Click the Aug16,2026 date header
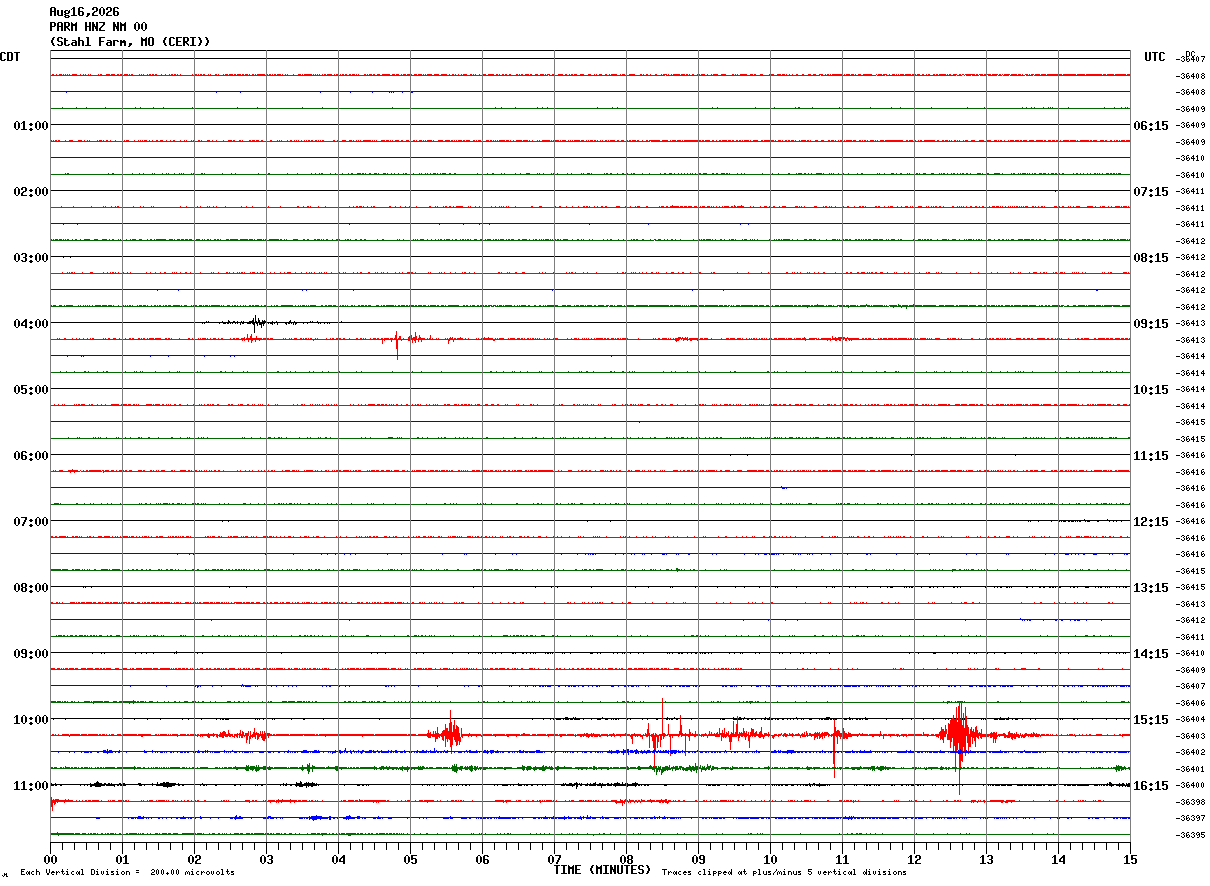 coord(84,12)
